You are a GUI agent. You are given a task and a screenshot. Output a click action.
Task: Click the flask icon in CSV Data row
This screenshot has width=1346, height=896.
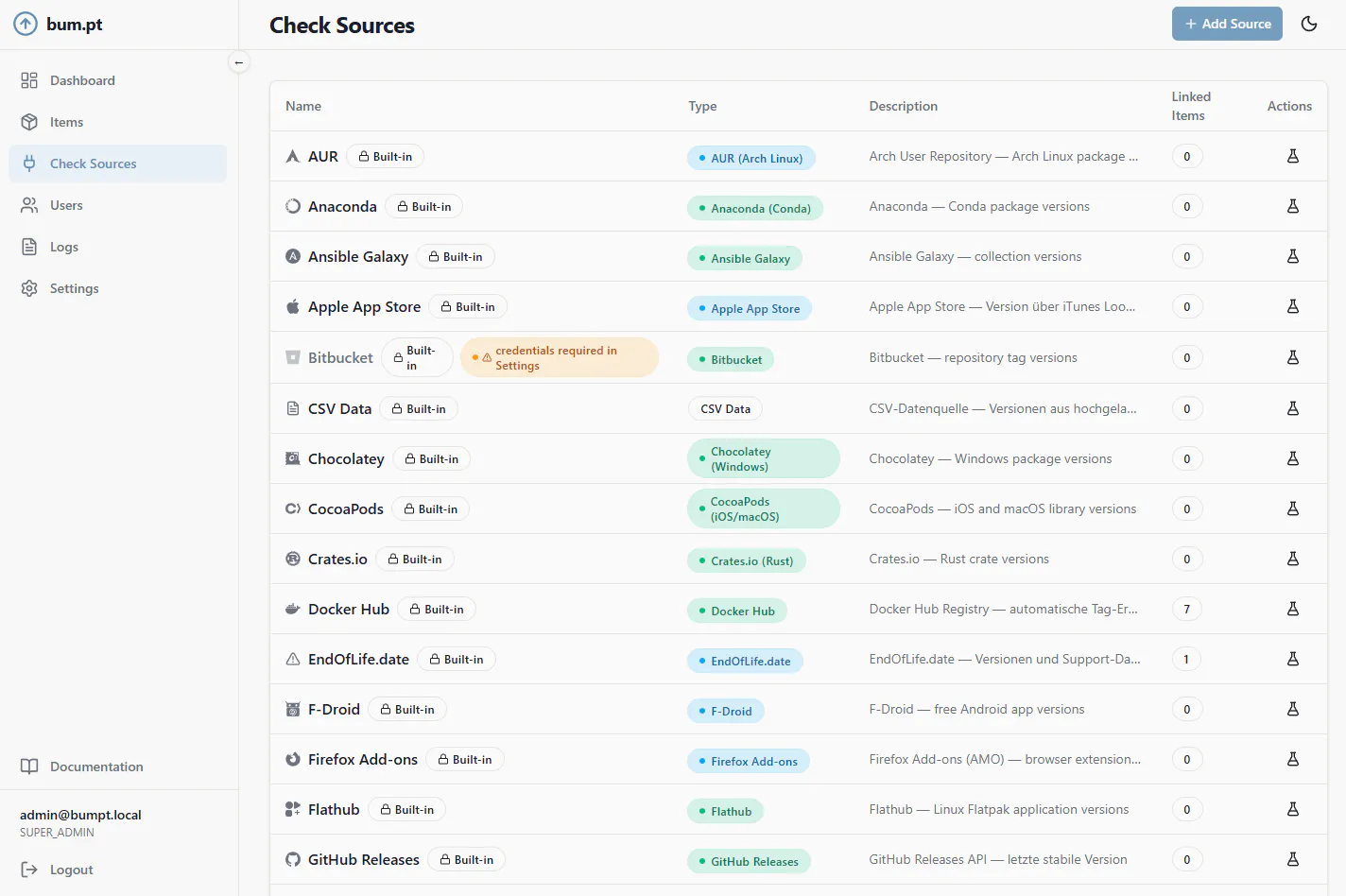click(1292, 408)
